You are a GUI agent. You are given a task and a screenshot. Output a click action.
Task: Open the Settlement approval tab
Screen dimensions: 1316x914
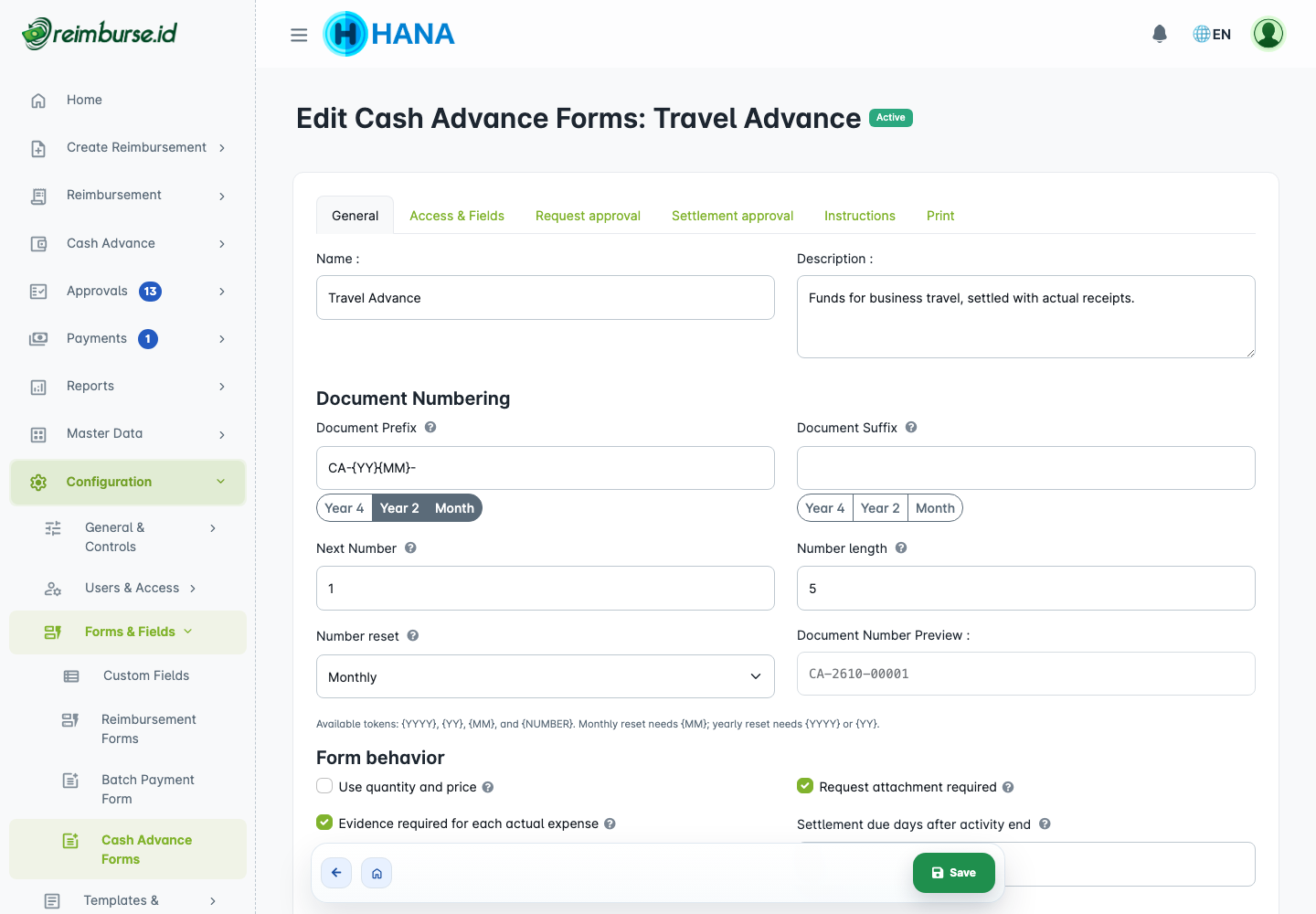click(x=732, y=216)
